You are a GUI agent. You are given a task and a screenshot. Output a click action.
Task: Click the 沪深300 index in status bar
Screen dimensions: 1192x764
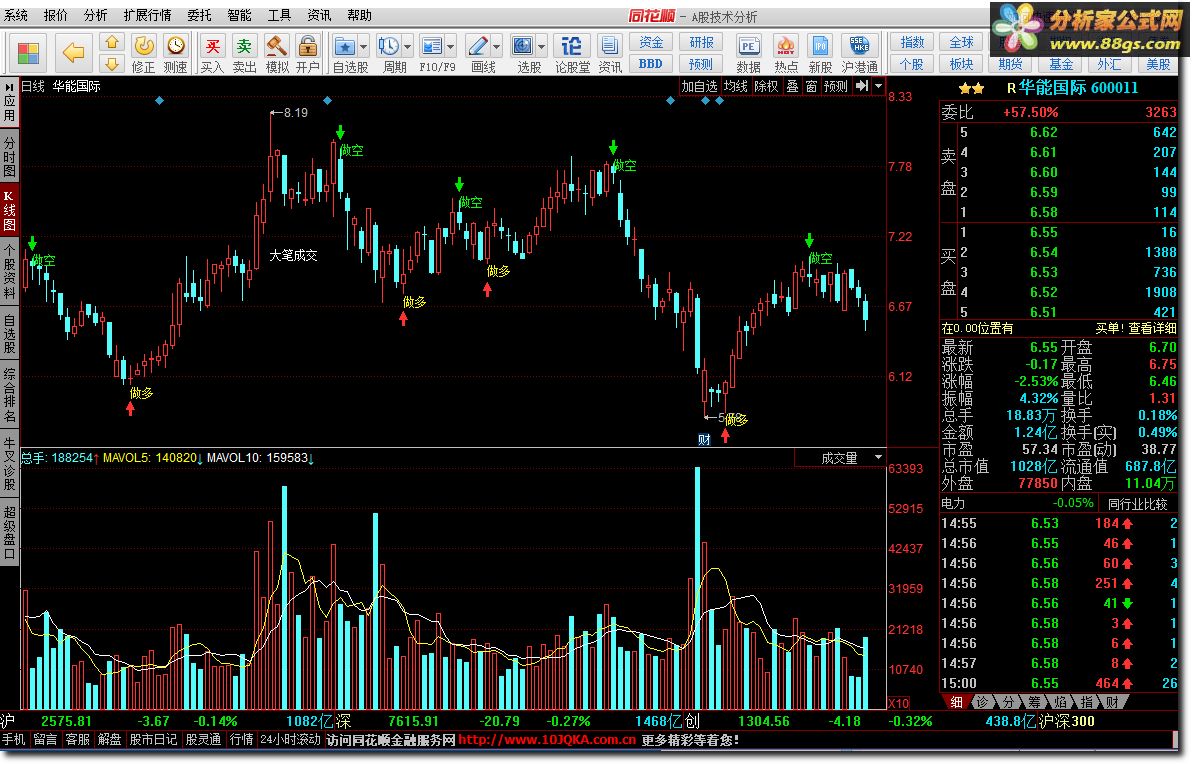tap(1067, 721)
